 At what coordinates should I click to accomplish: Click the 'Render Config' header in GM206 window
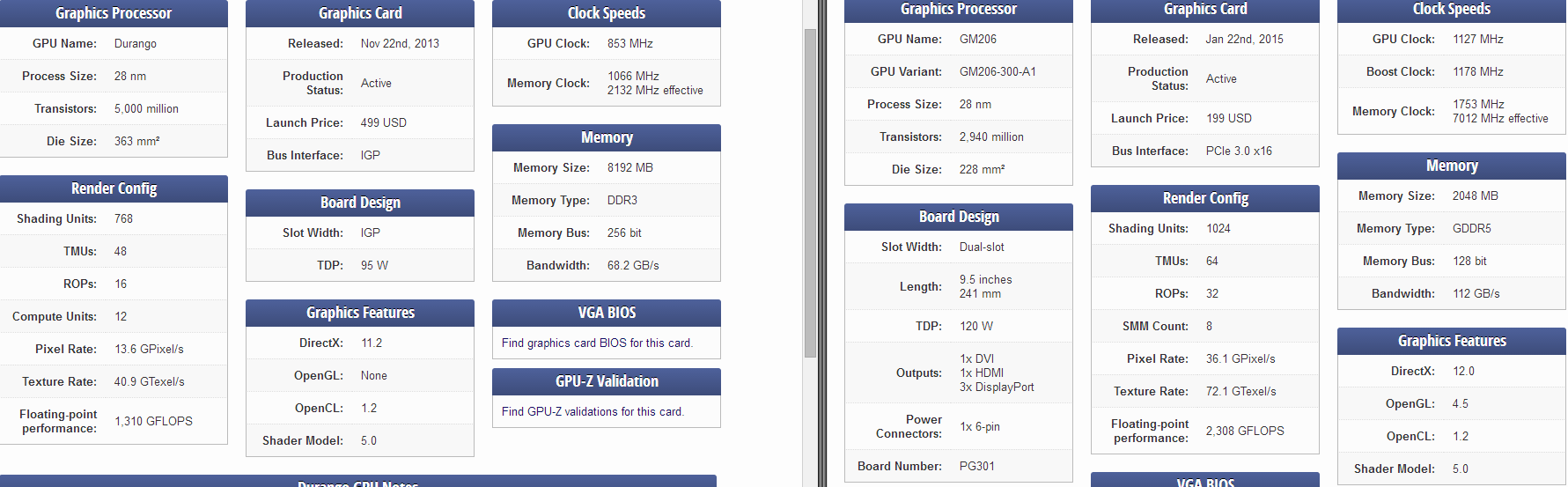[1205, 198]
